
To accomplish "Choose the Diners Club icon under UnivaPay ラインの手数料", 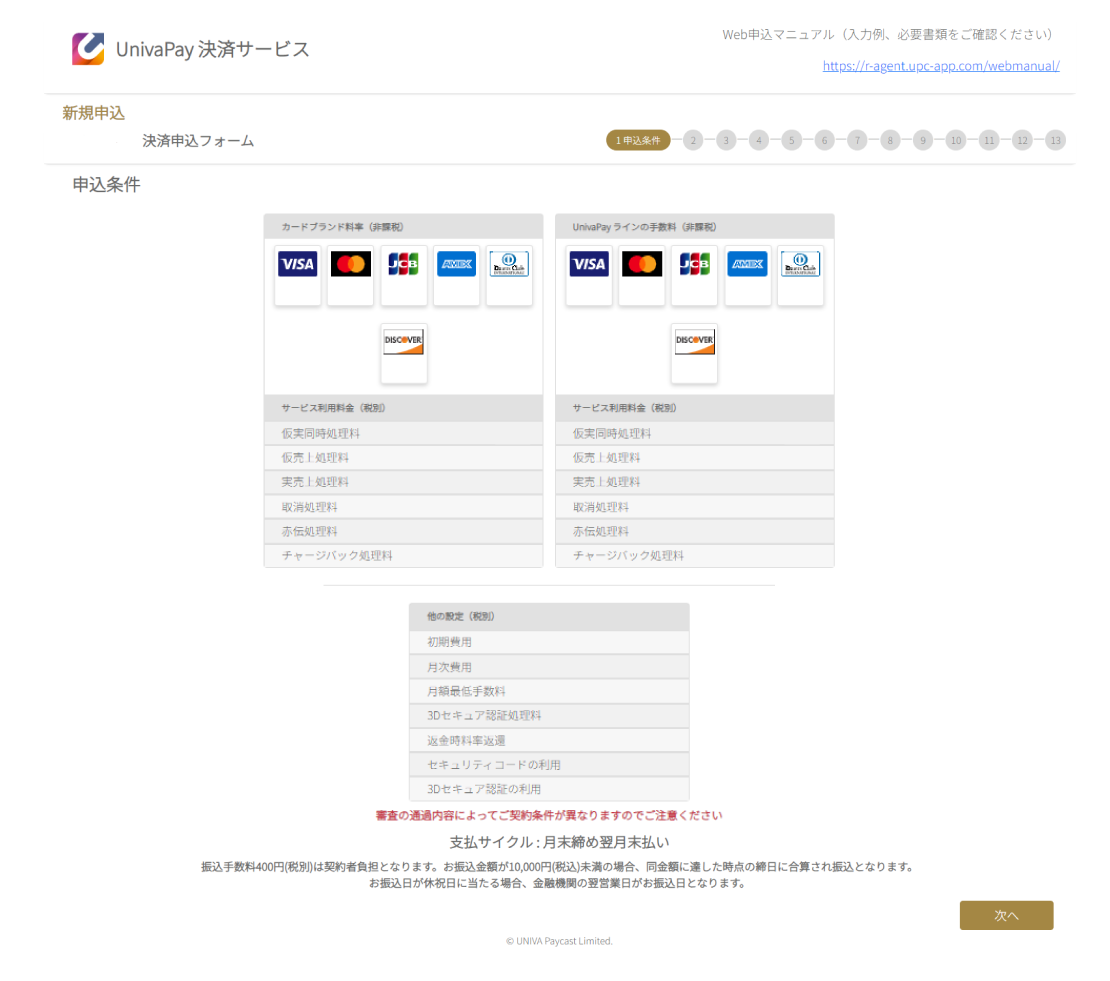I will click(x=801, y=264).
